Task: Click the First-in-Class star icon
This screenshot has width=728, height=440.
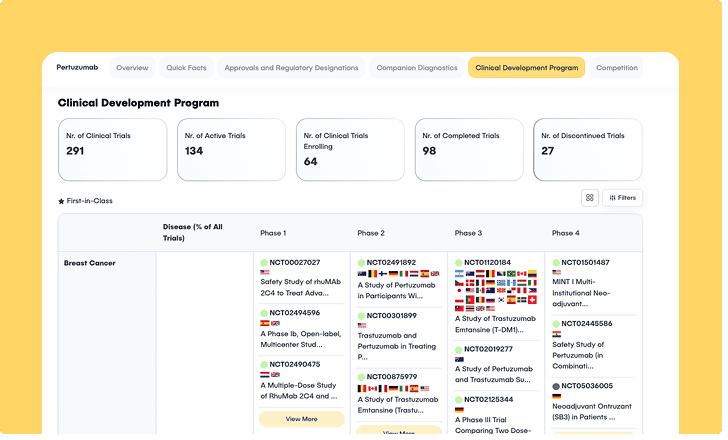Action: [x=61, y=201]
